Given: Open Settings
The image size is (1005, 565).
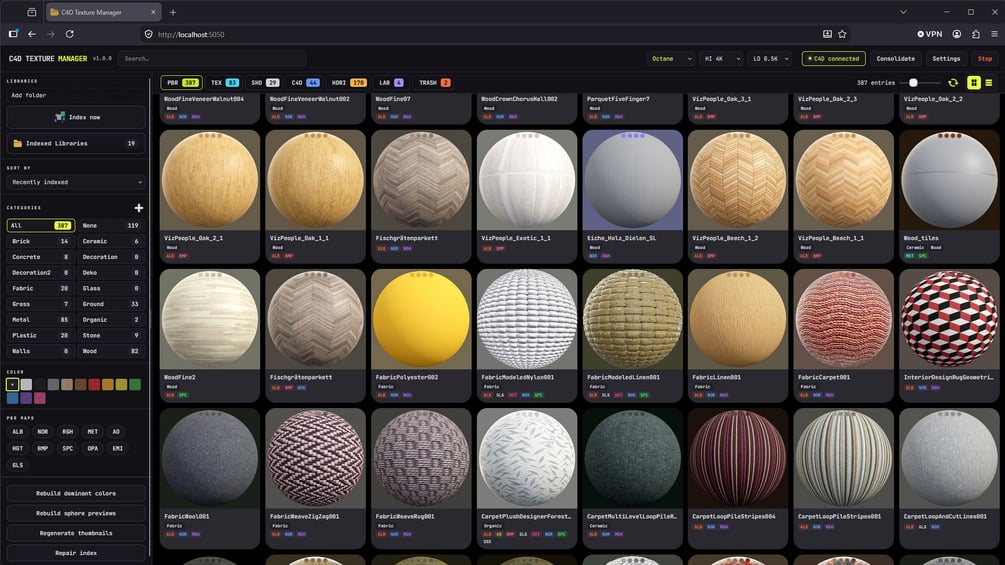Looking at the screenshot, I should point(946,58).
